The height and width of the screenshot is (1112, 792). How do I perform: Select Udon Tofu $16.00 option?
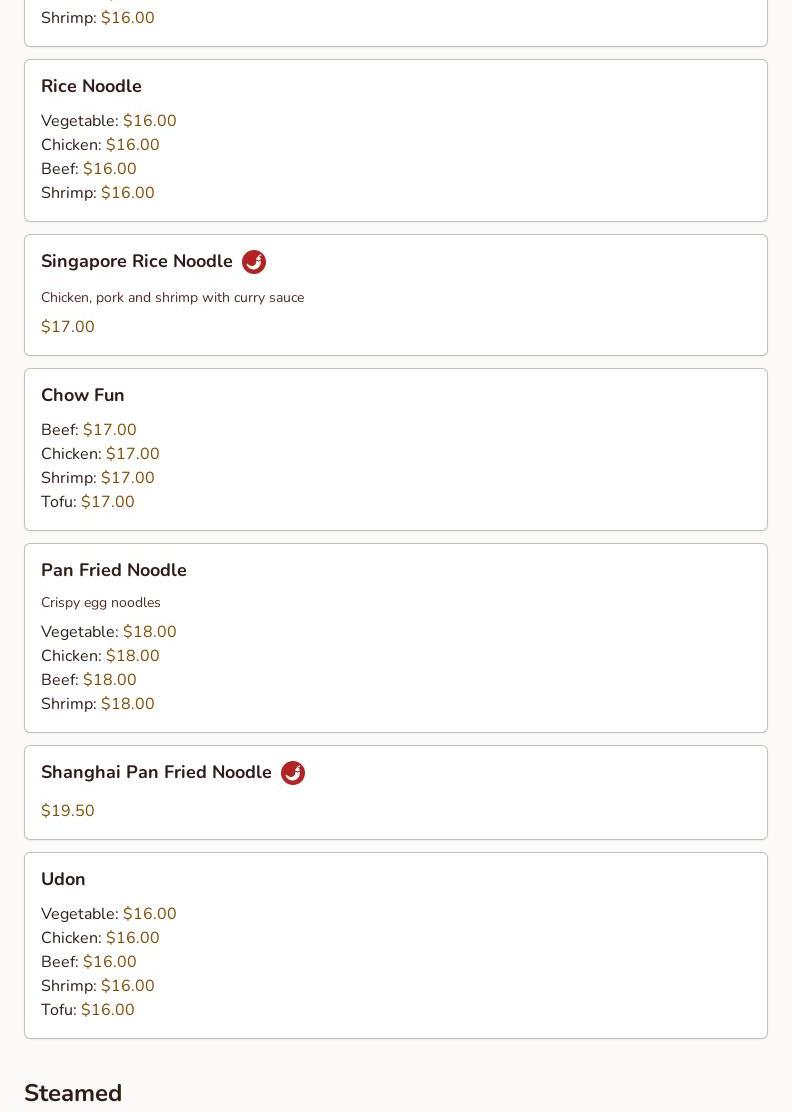coord(88,1009)
